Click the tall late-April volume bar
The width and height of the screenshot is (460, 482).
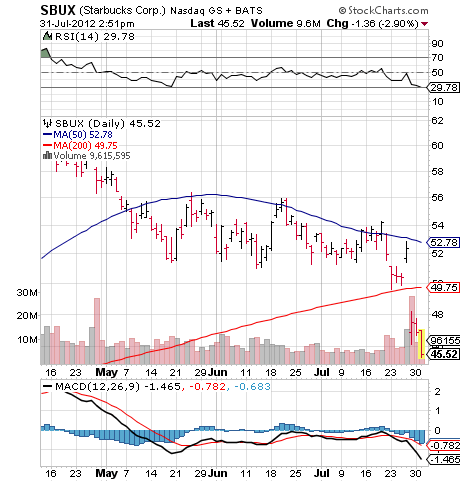click(97, 331)
